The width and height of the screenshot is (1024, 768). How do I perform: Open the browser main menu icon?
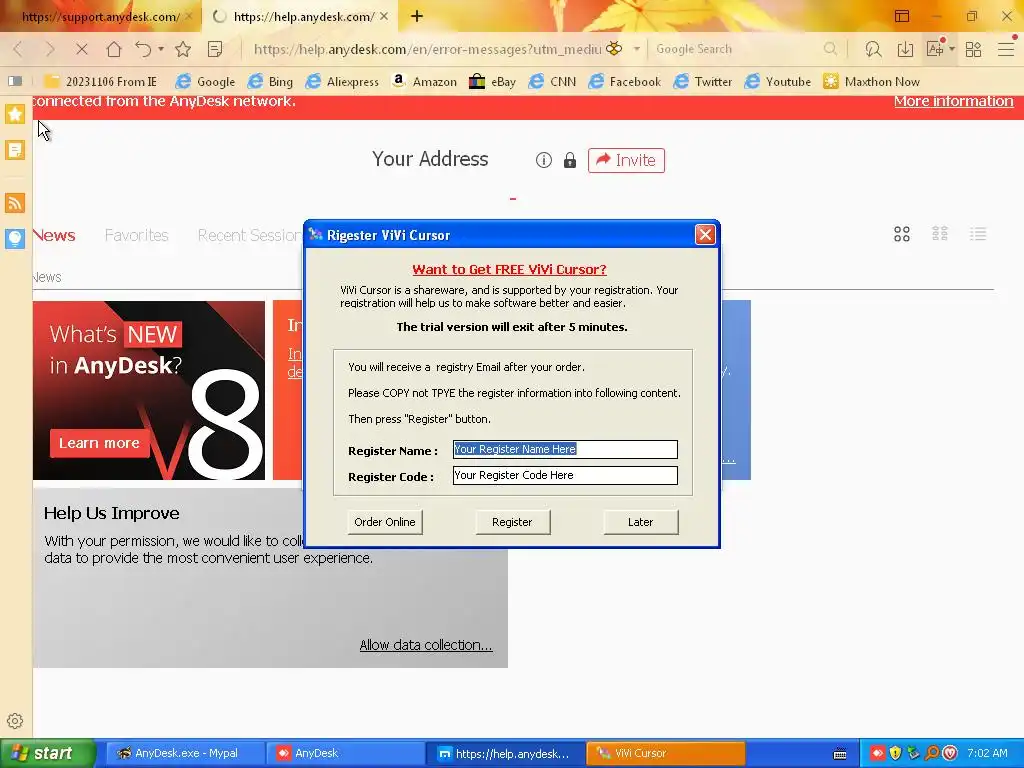pyautogui.click(x=1006, y=49)
